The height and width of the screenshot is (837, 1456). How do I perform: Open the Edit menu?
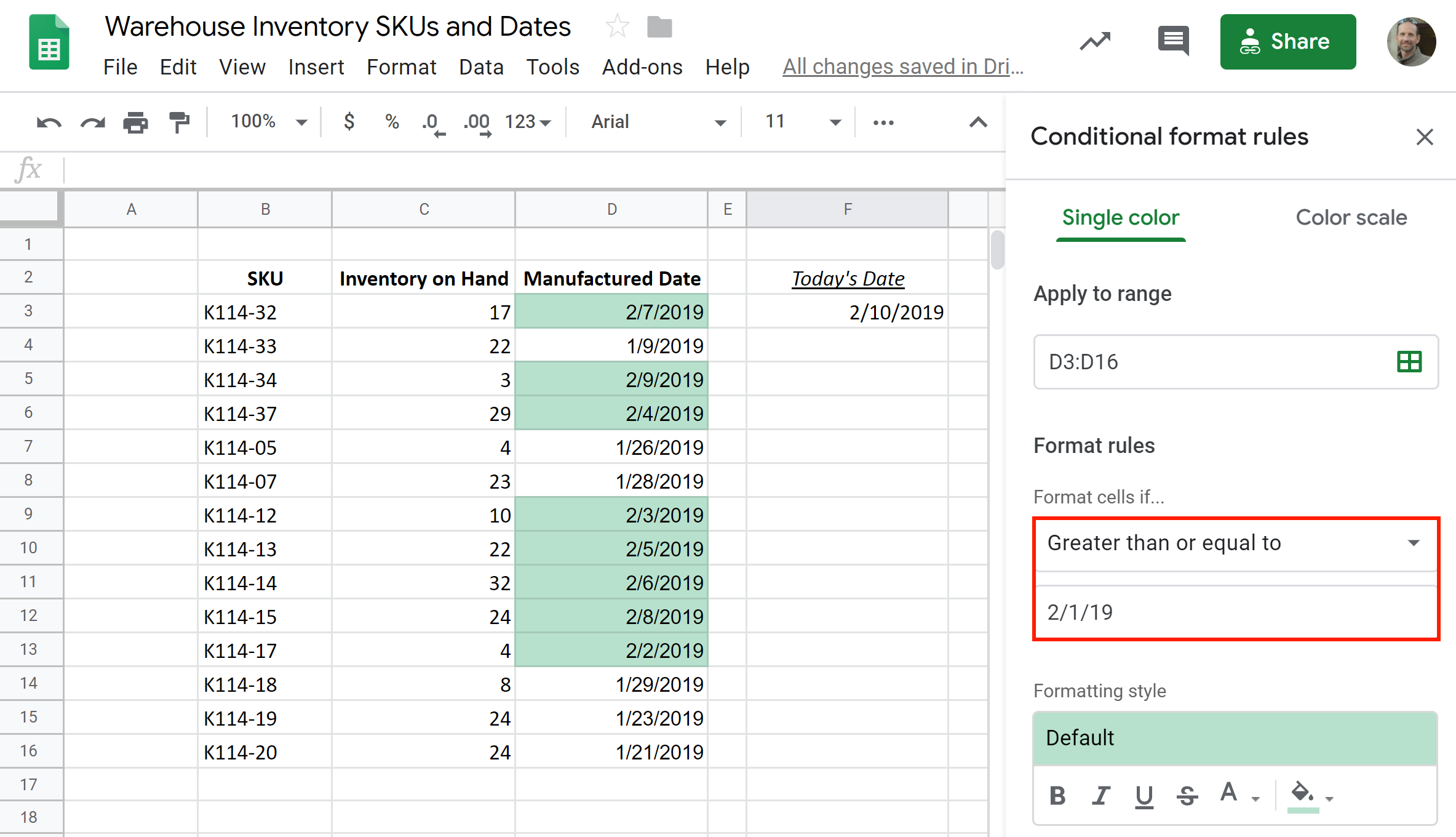(x=178, y=66)
